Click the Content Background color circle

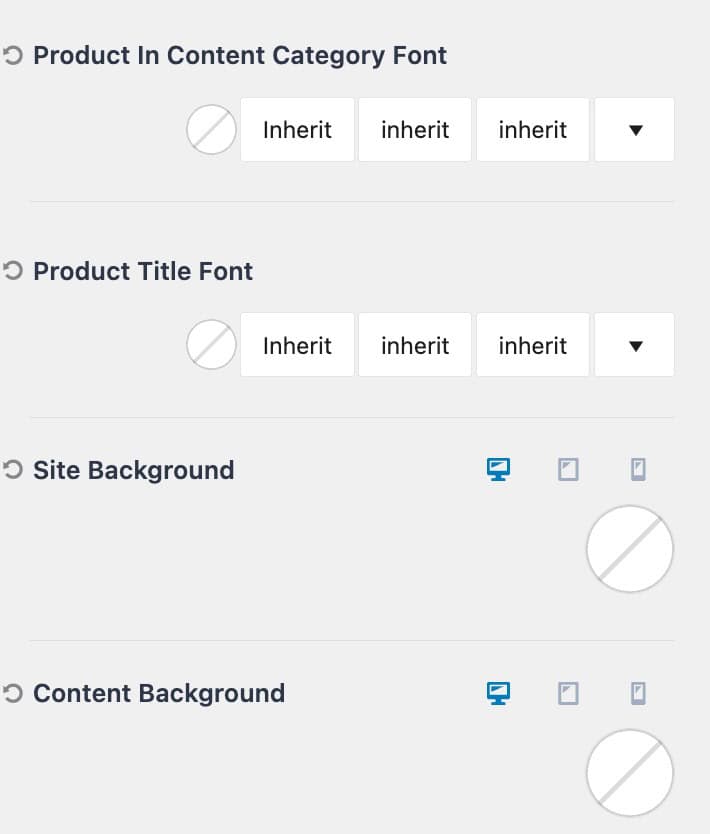(630, 772)
